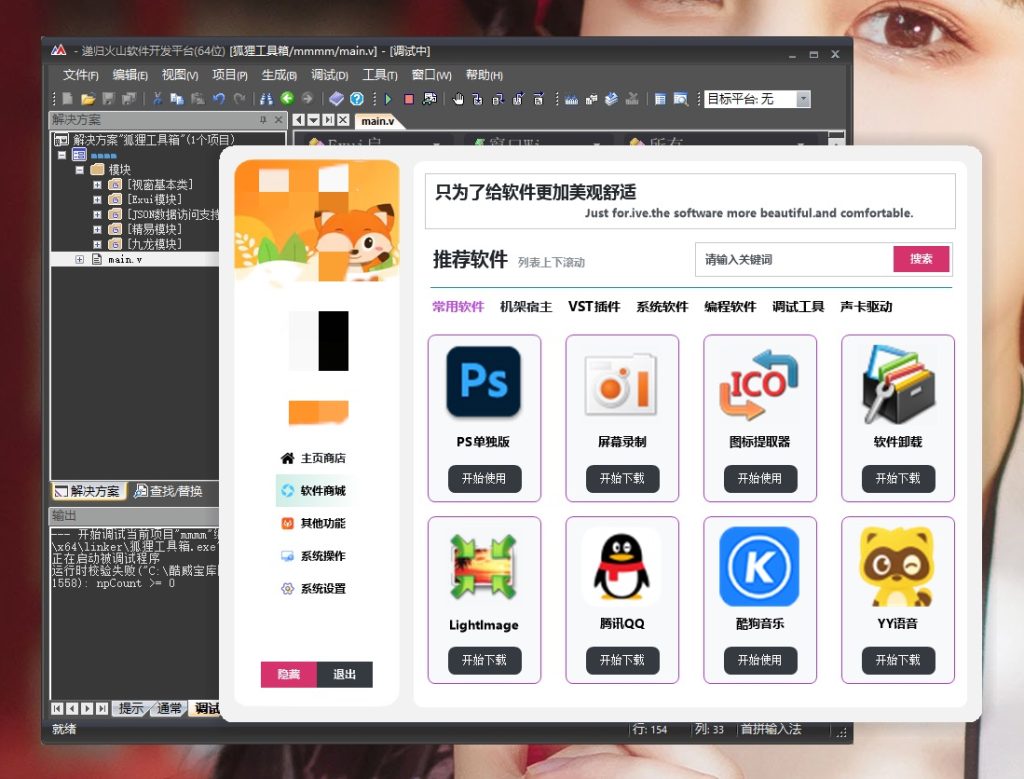
Task: Expand the [精易模块] node
Action: [x=97, y=229]
